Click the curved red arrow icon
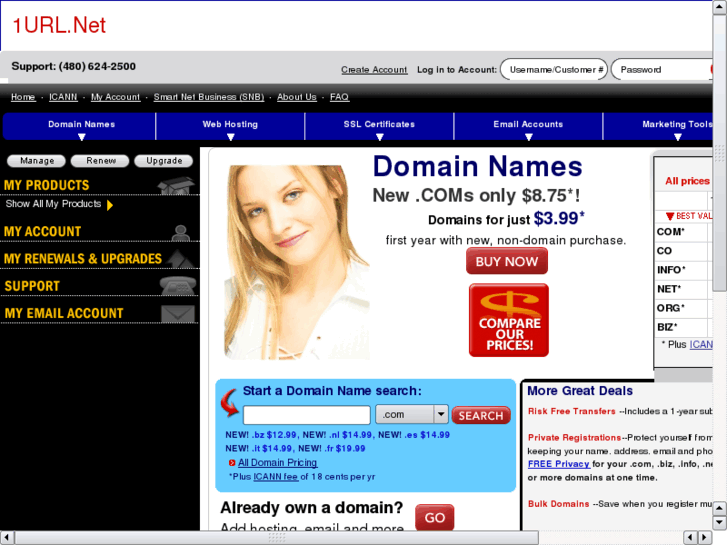The height and width of the screenshot is (545, 727). pyautogui.click(x=229, y=403)
